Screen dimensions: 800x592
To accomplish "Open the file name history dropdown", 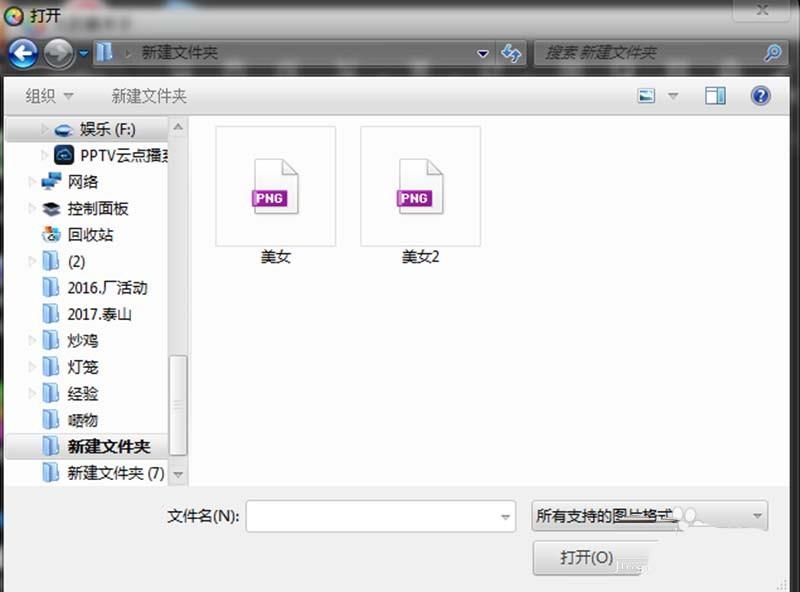I will 504,517.
